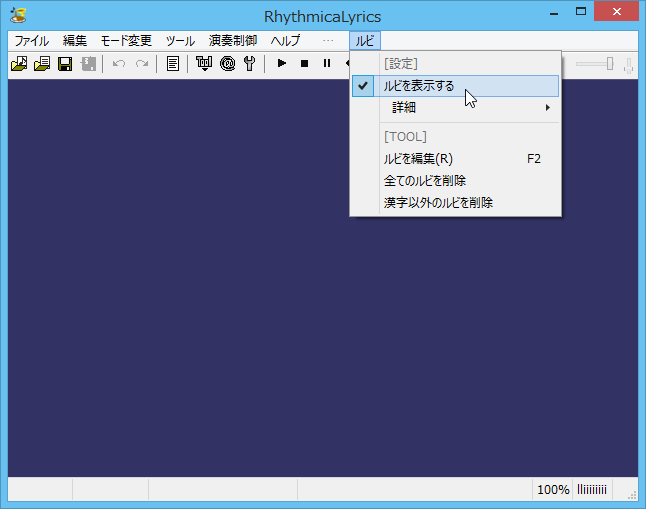
Task: Open the 演奏制御 menu
Action: [x=233, y=41]
